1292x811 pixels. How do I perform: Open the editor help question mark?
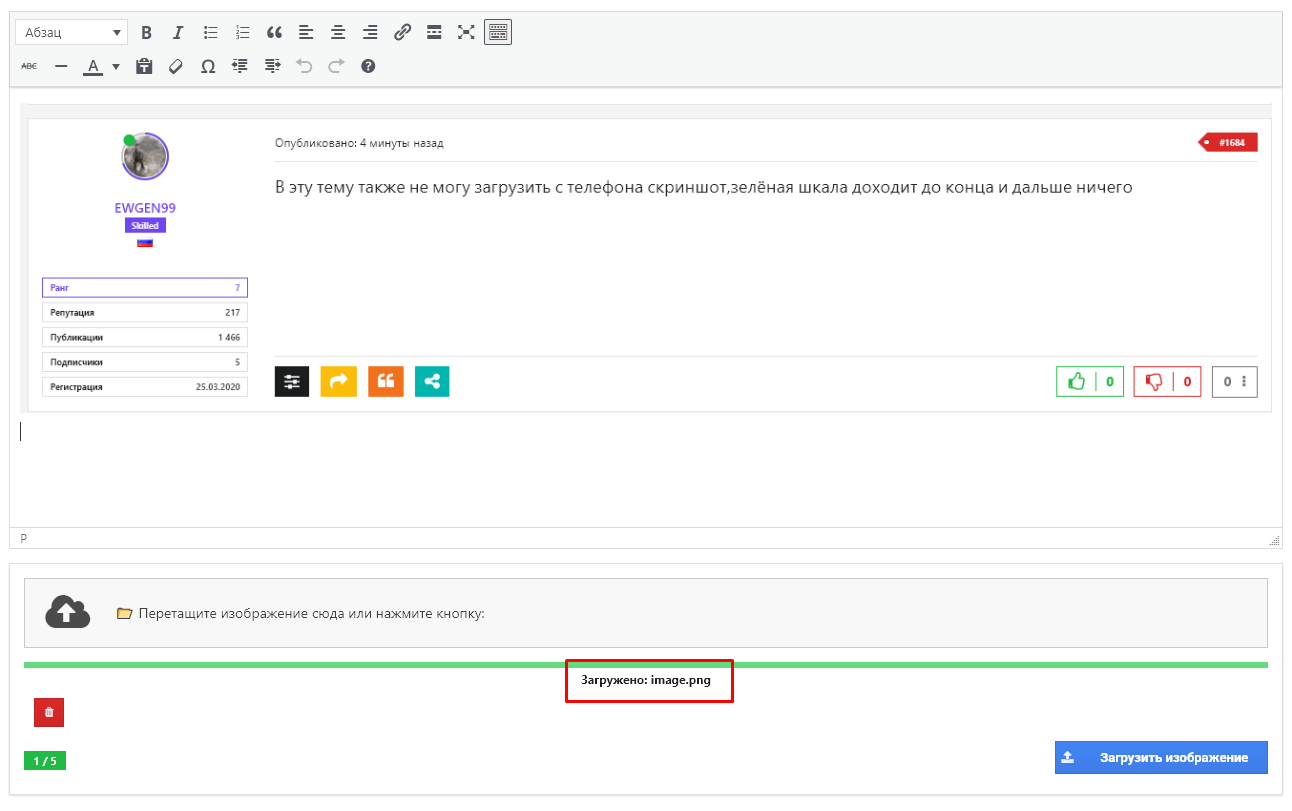368,66
